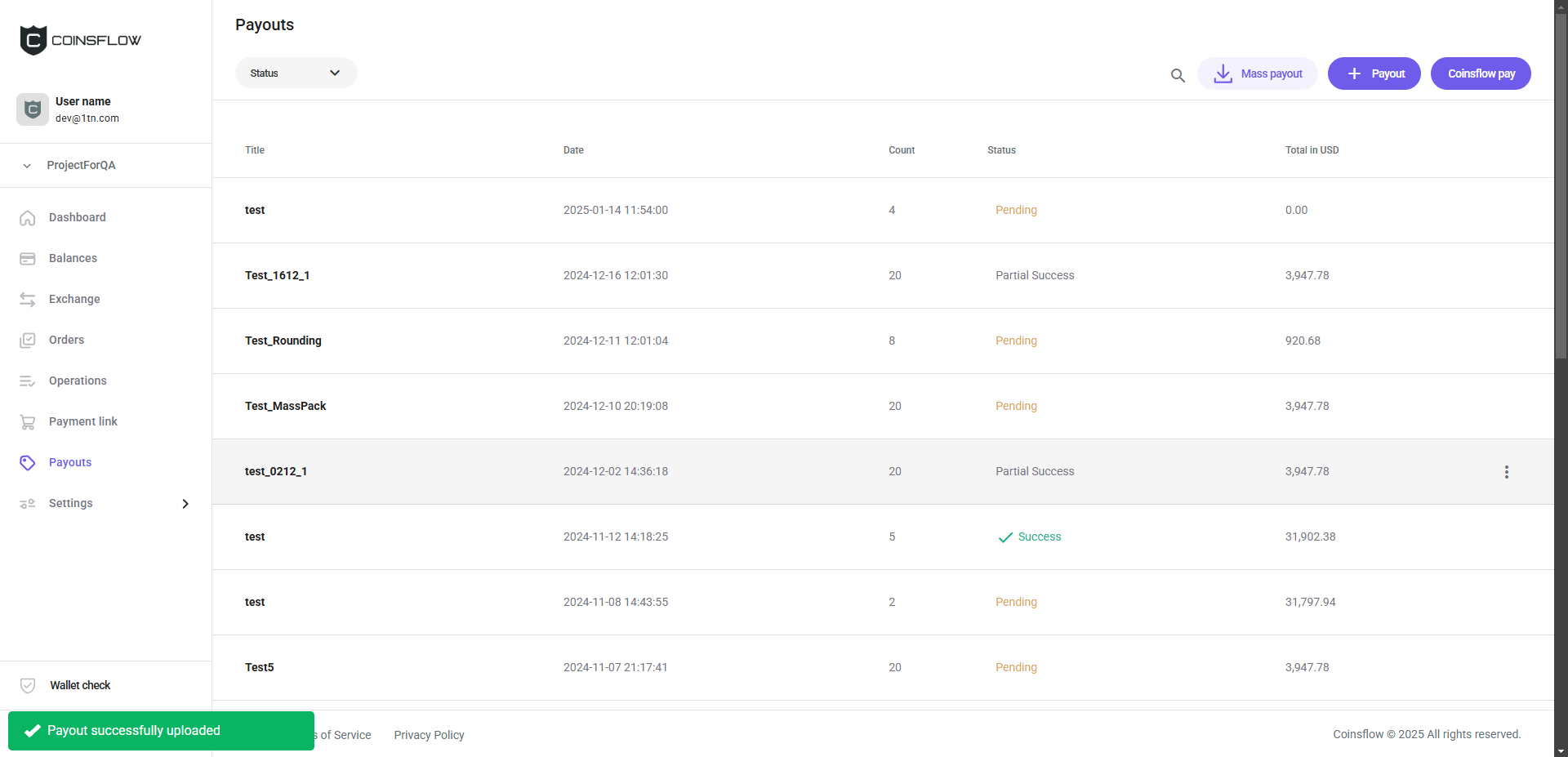
Task: Open the three-dot menu for test_0212_1
Action: tap(1506, 472)
